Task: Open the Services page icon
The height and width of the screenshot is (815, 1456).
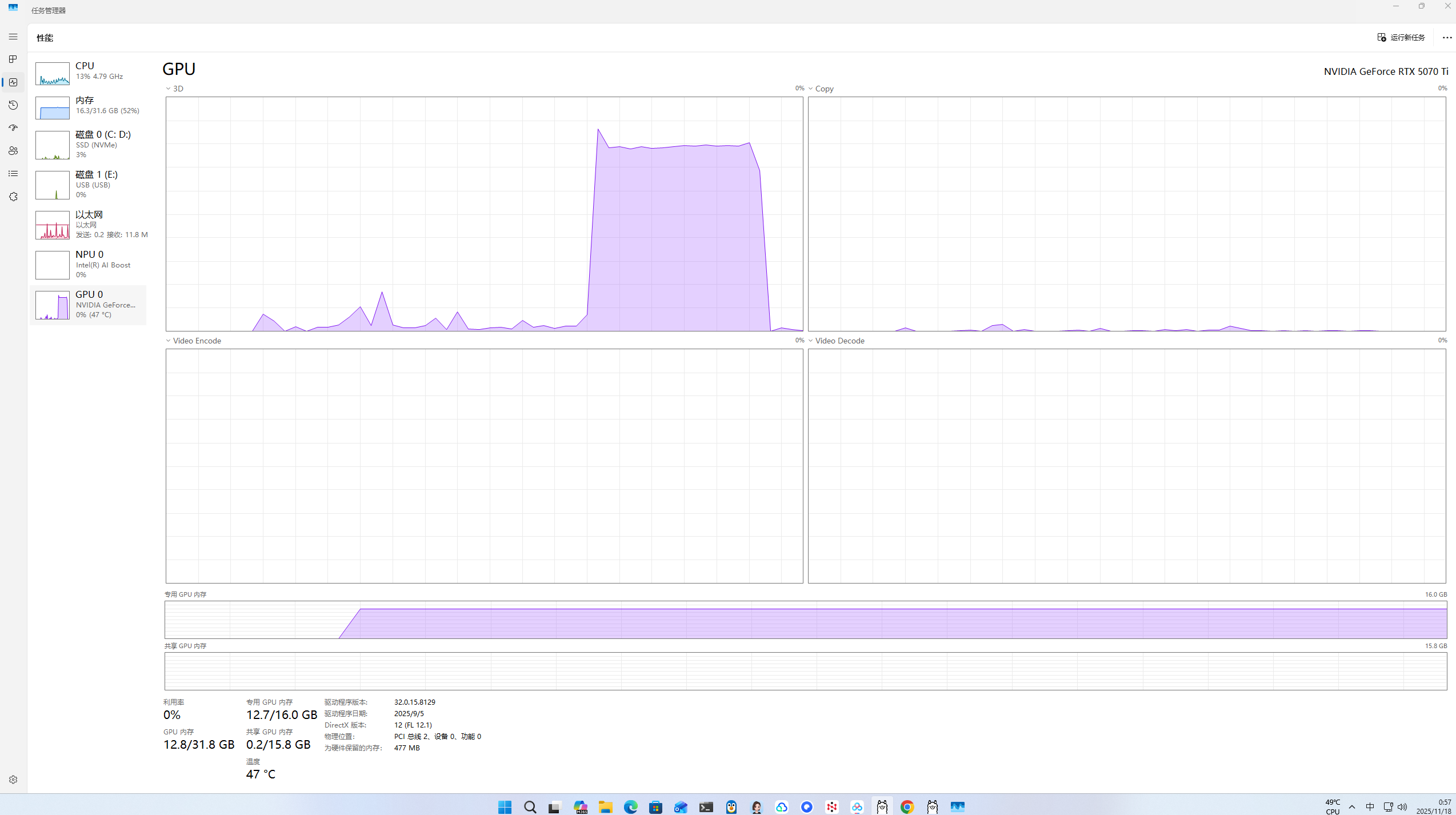Action: pos(13,197)
